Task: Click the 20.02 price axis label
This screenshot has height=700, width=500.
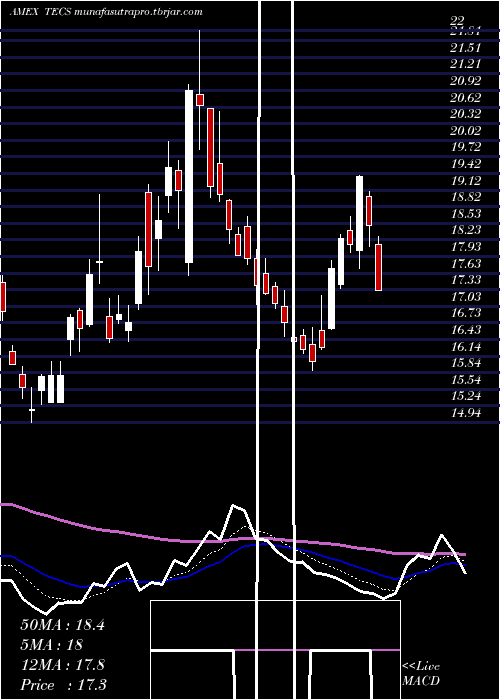Action: point(465,131)
